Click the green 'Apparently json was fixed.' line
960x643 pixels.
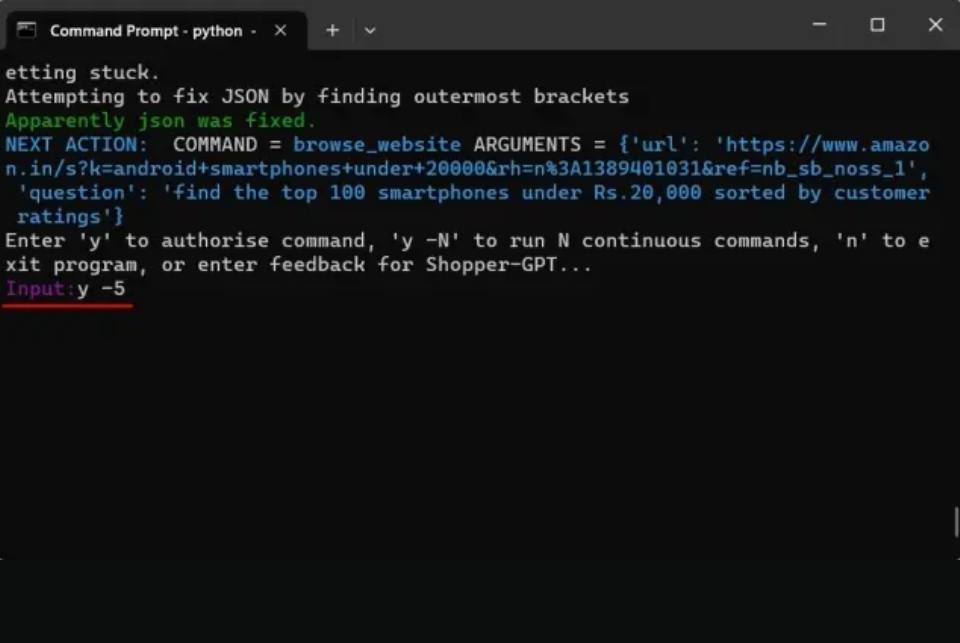[160, 121]
